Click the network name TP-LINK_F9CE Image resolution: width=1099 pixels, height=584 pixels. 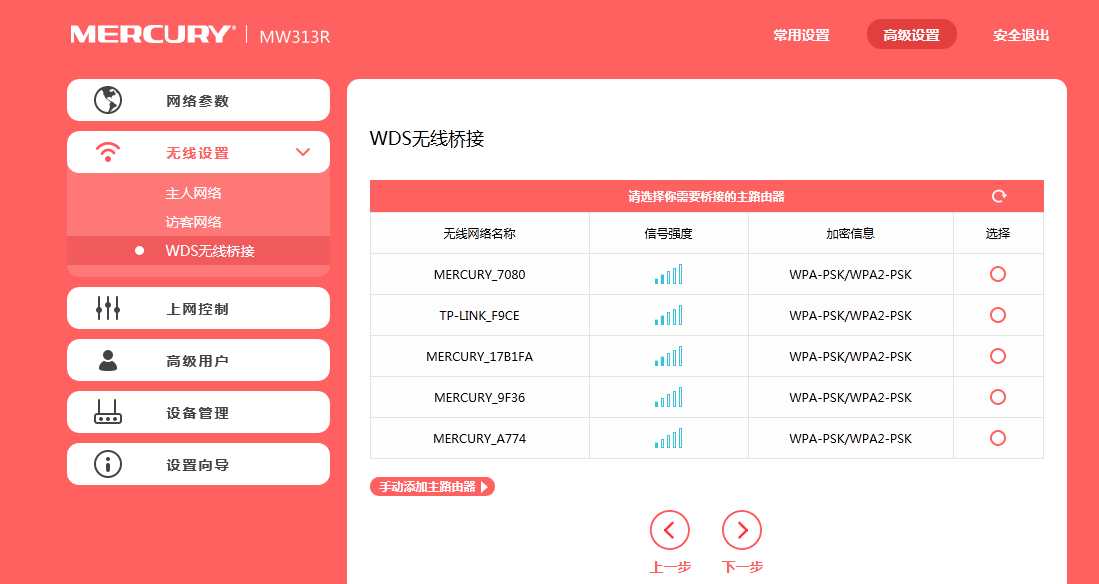coord(479,316)
